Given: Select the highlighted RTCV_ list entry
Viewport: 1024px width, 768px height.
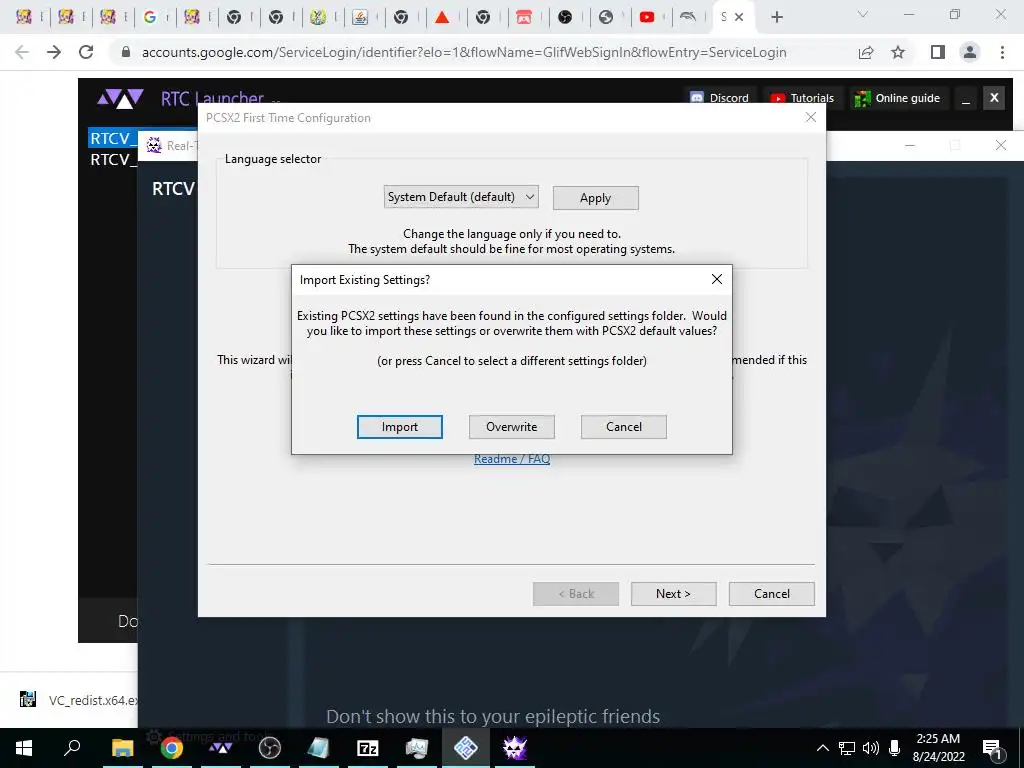Looking at the screenshot, I should tap(112, 138).
